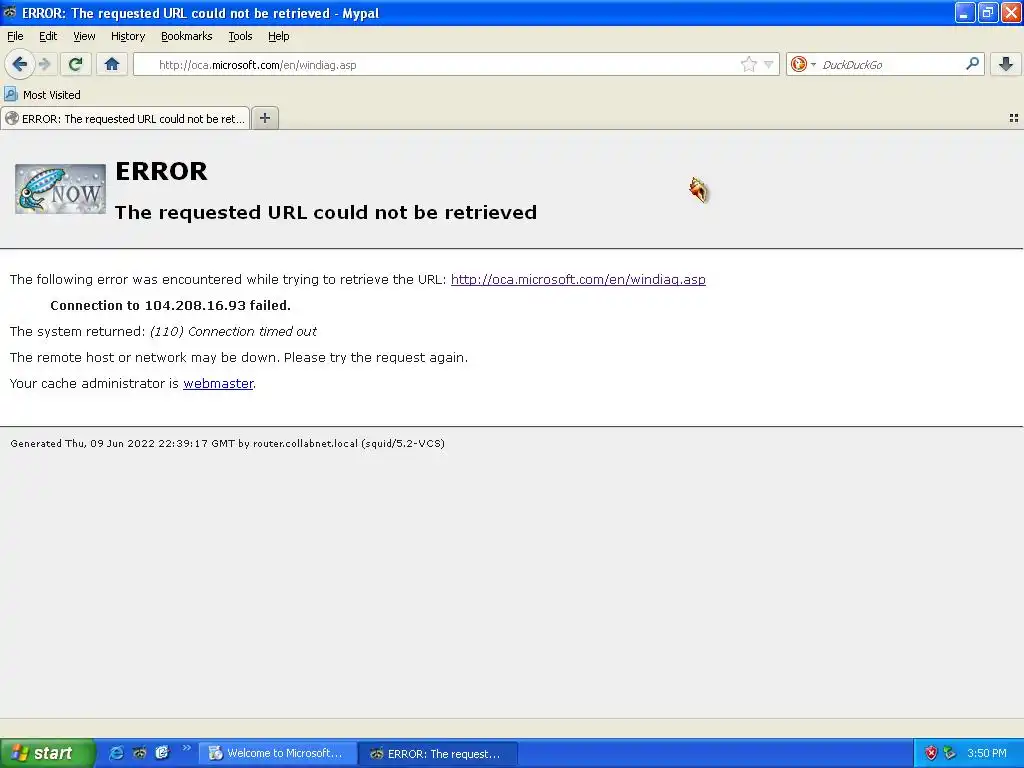The image size is (1024, 768).
Task: Open the Edit menu
Action: coord(48,36)
